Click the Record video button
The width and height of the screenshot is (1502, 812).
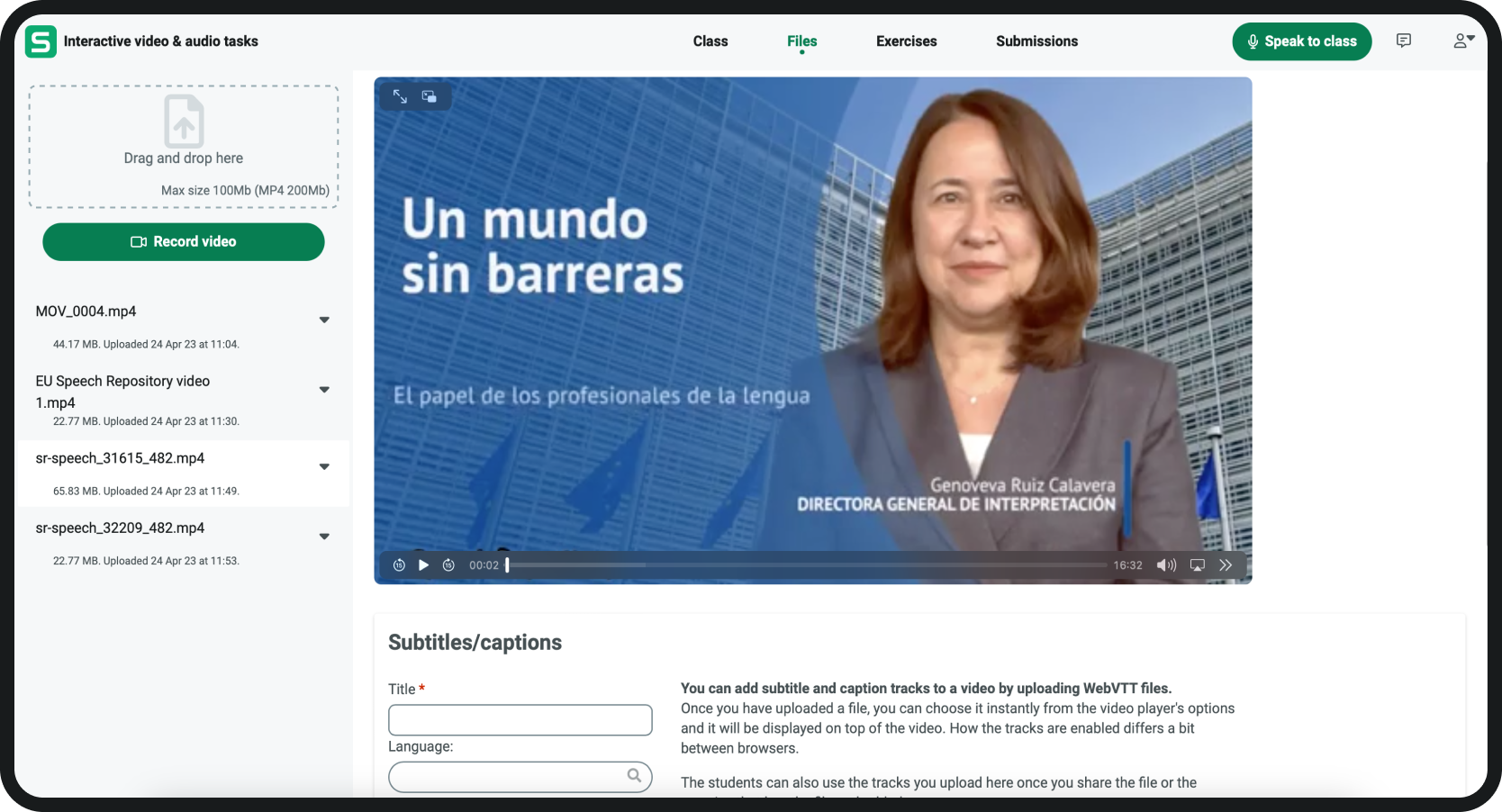click(x=184, y=242)
